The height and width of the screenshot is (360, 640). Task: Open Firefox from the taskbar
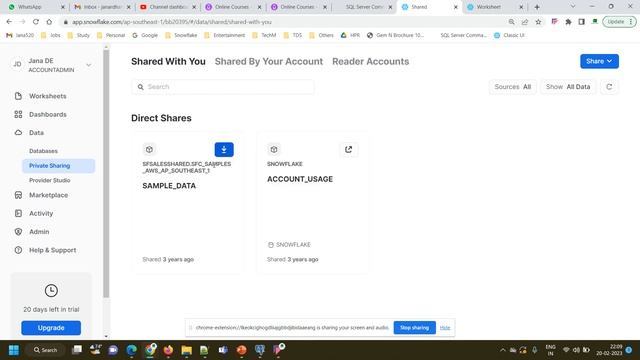(168, 350)
